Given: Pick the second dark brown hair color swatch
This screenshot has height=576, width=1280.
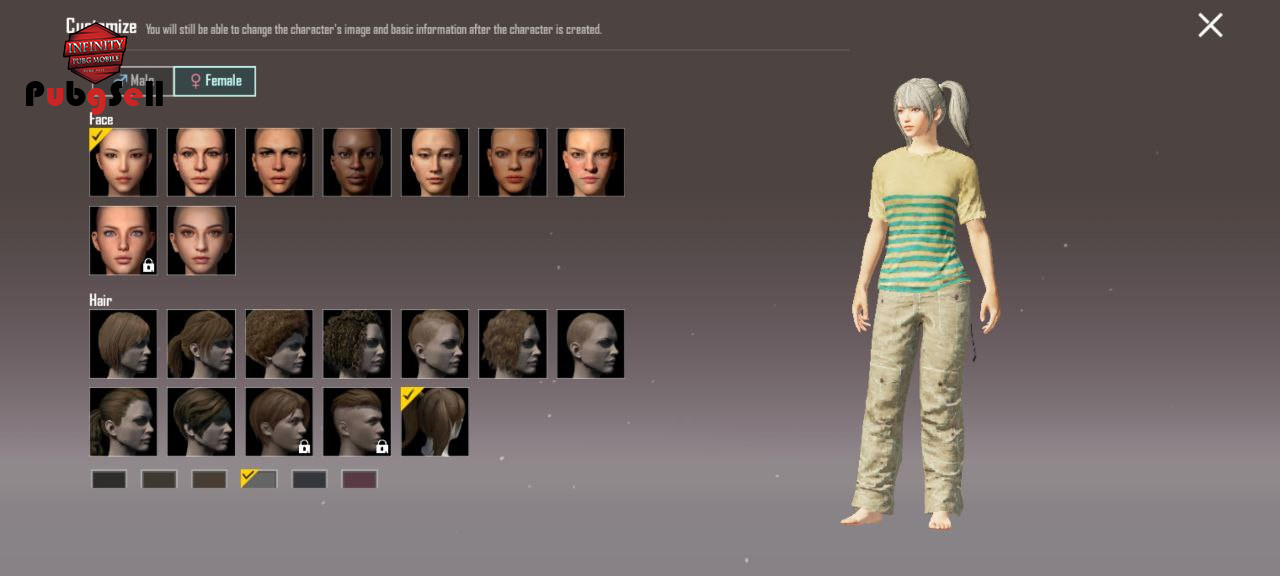Looking at the screenshot, I should tap(159, 480).
